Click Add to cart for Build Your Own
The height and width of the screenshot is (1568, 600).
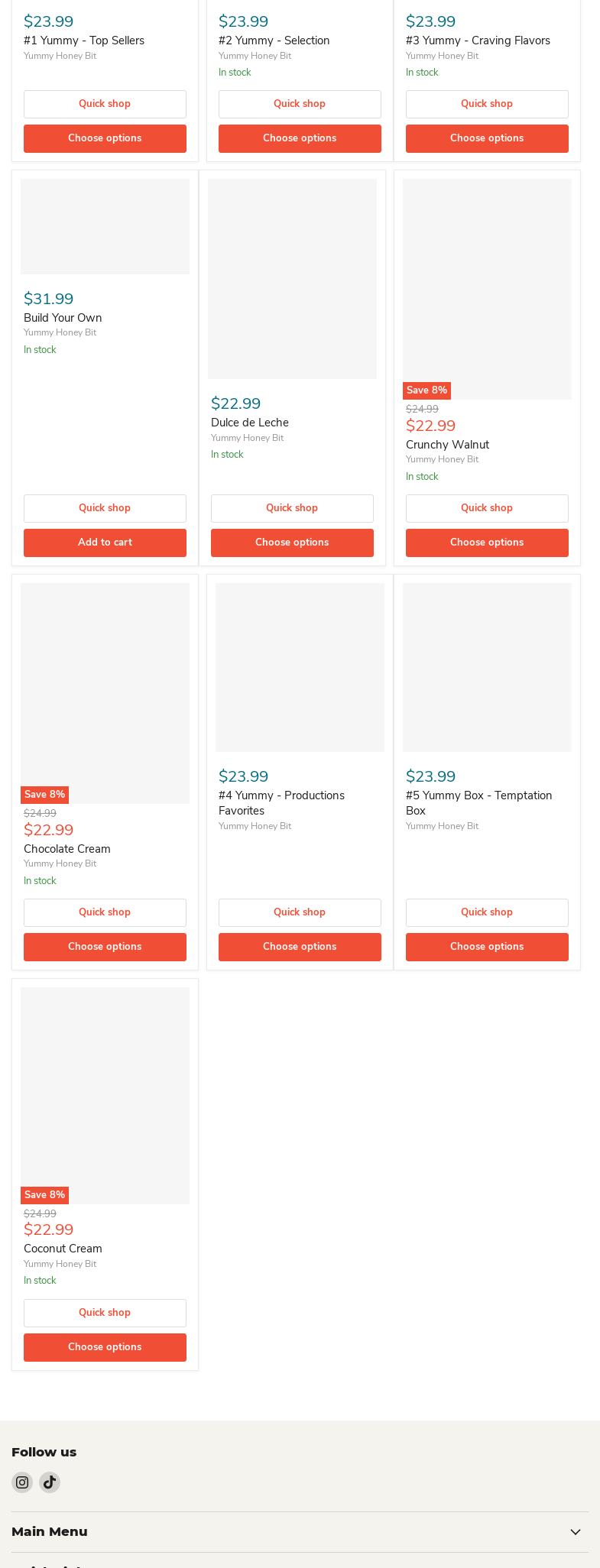point(105,543)
